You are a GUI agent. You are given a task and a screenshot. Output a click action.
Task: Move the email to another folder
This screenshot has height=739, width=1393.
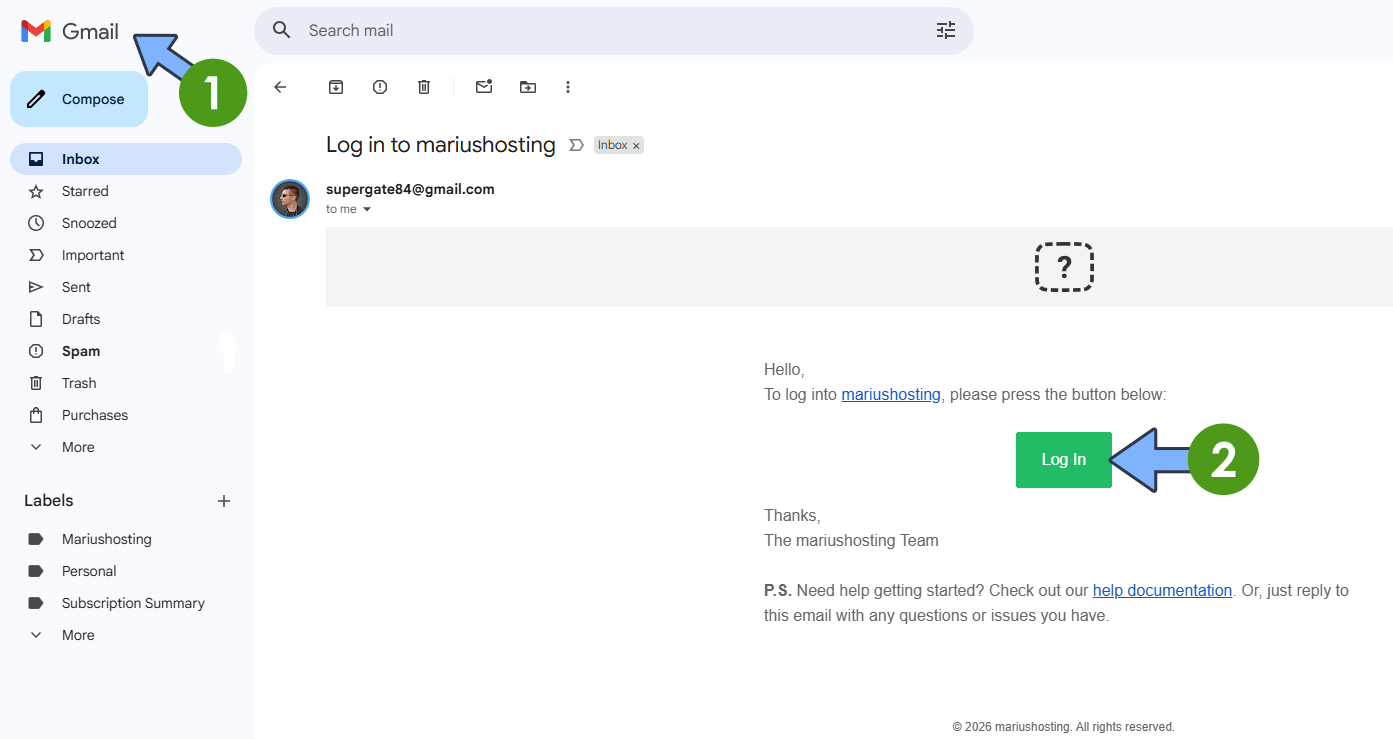(528, 87)
